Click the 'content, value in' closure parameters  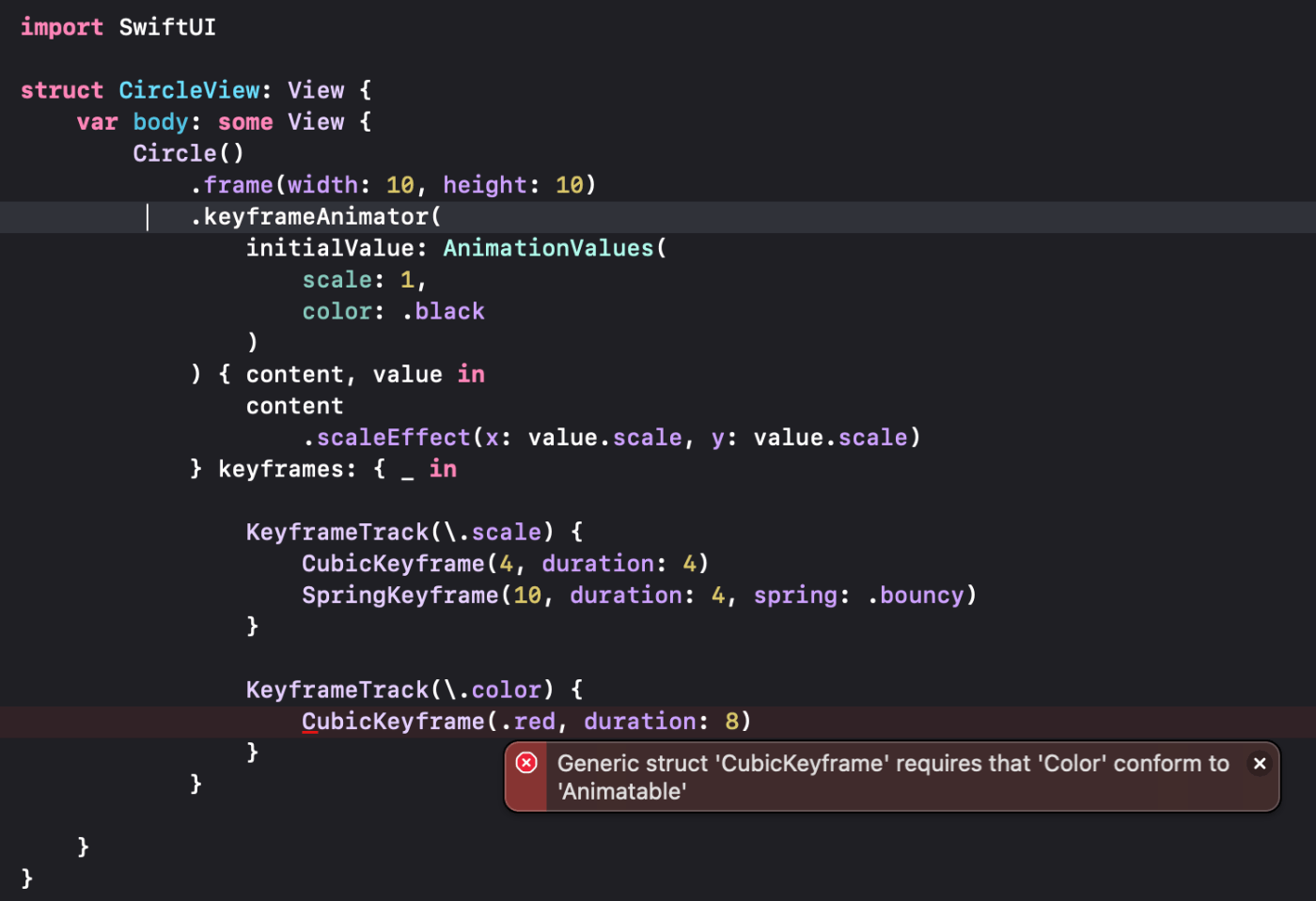point(366,374)
